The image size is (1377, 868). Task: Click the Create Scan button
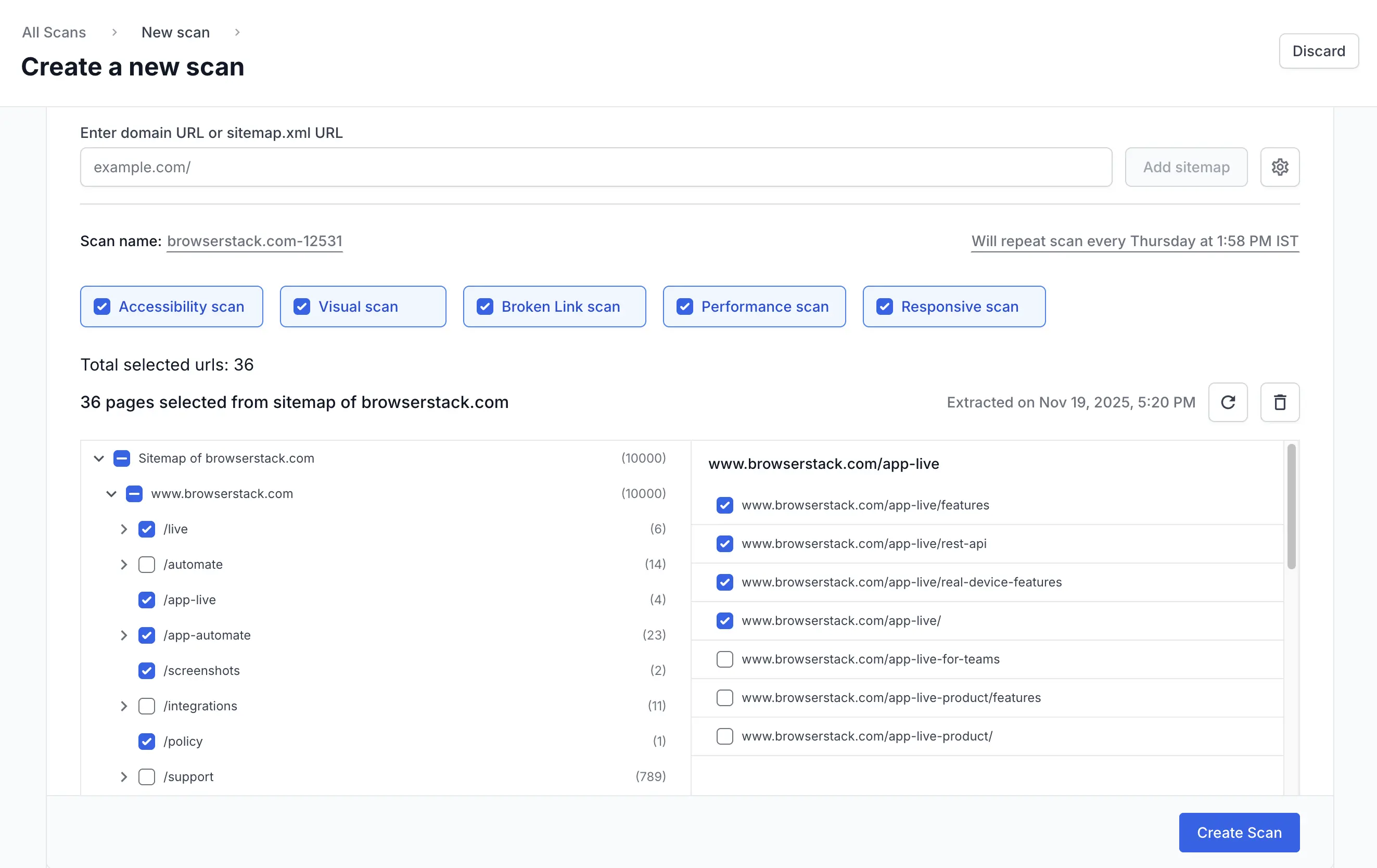1239,832
